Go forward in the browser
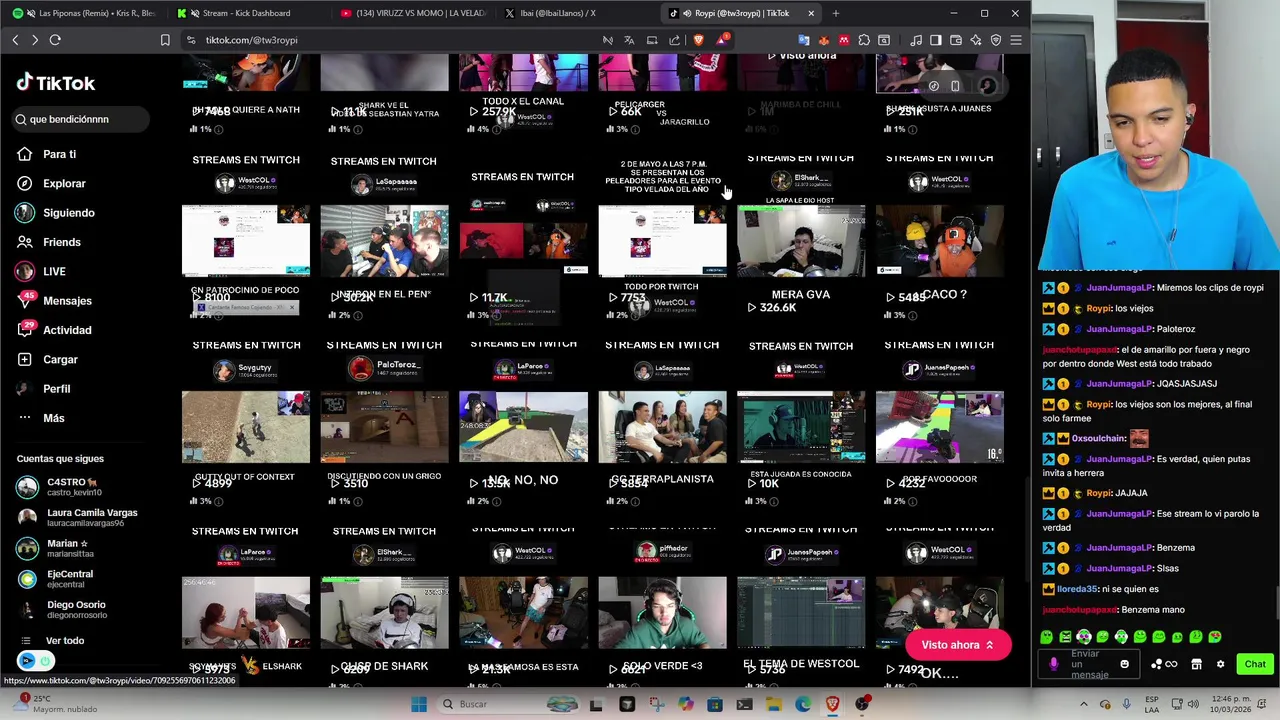 pyautogui.click(x=35, y=40)
